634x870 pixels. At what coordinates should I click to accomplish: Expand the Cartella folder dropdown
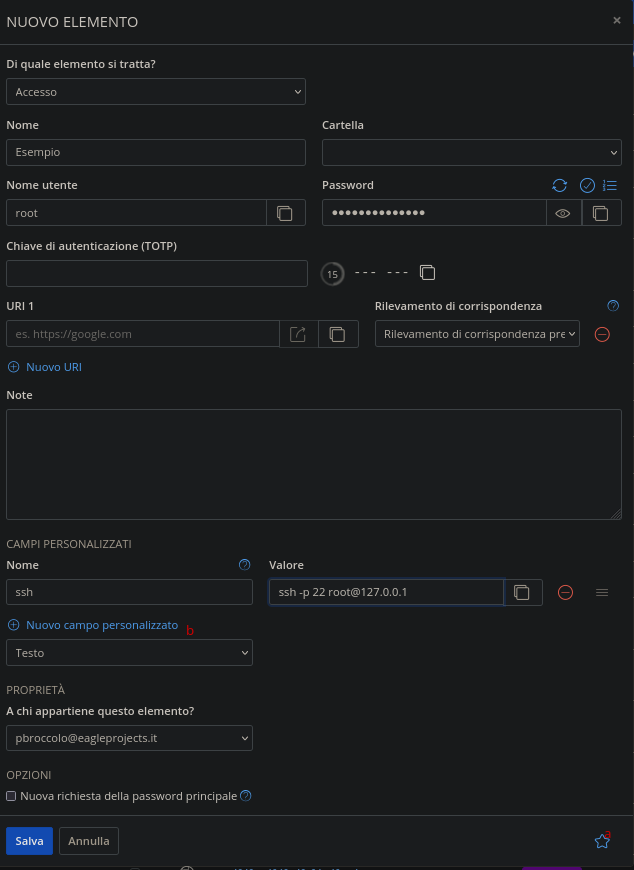pos(471,153)
